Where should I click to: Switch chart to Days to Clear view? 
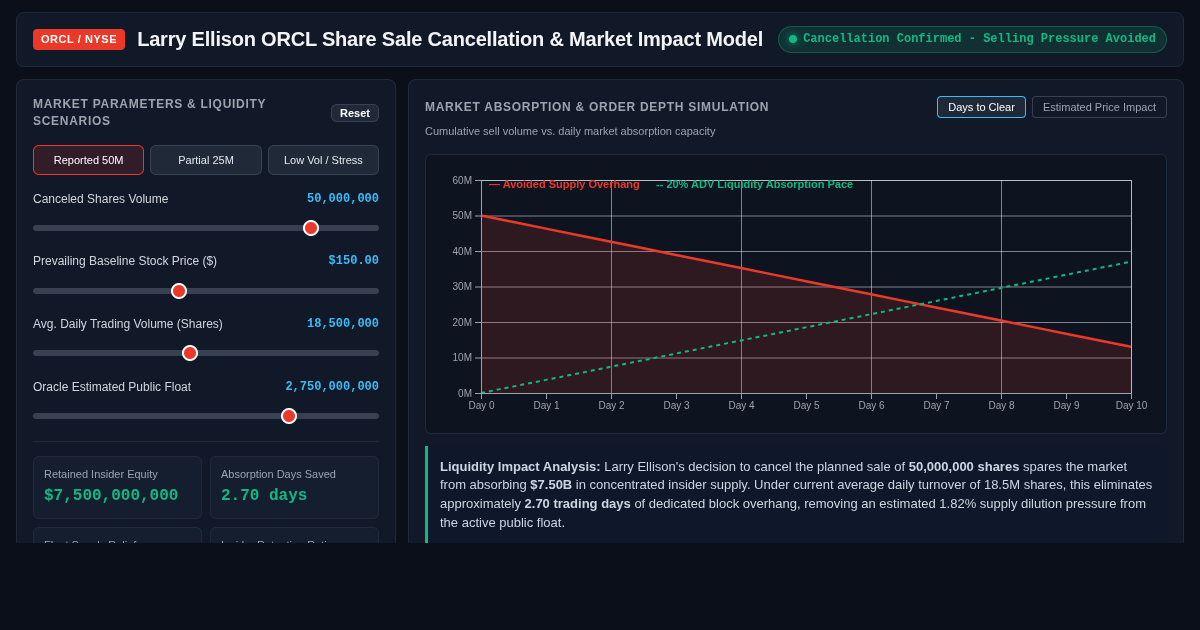981,107
